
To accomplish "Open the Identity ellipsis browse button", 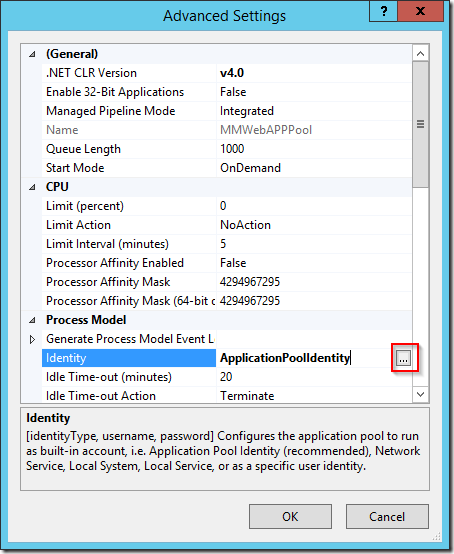I will [x=403, y=358].
